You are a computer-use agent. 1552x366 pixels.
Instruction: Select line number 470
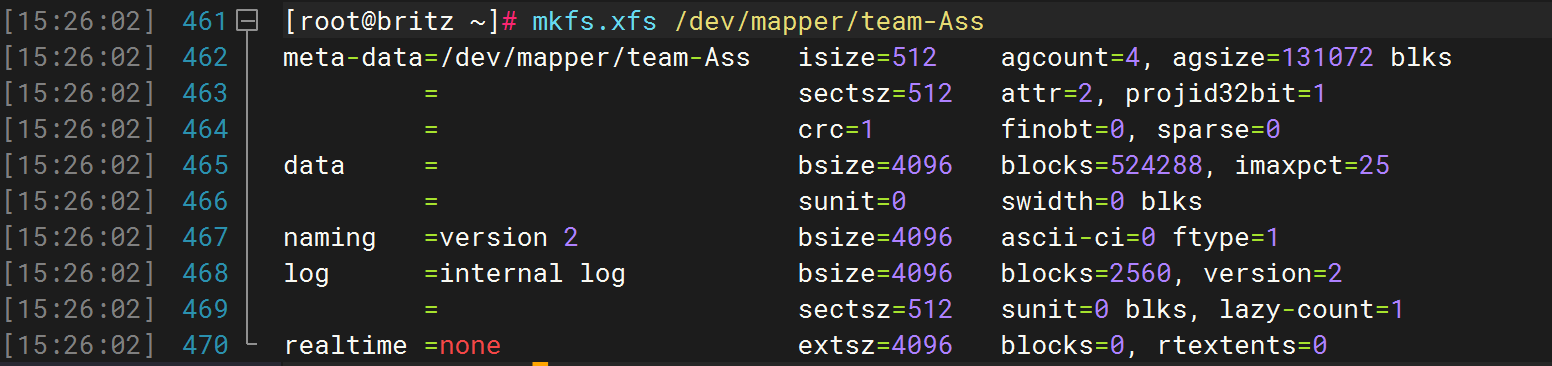pos(205,345)
